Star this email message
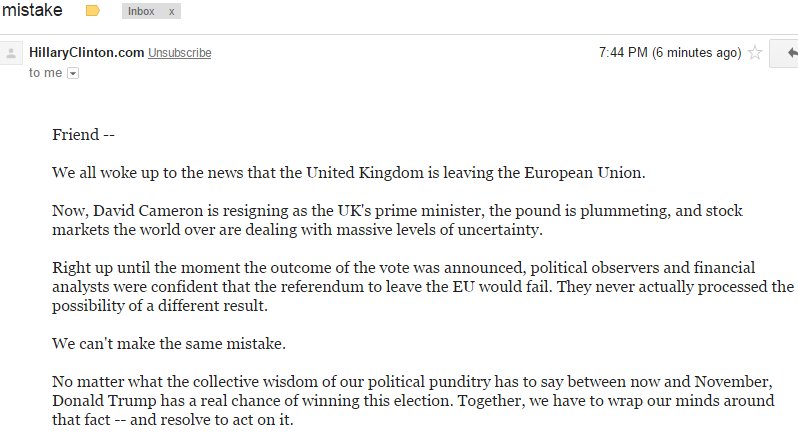The width and height of the screenshot is (798, 436). click(755, 53)
